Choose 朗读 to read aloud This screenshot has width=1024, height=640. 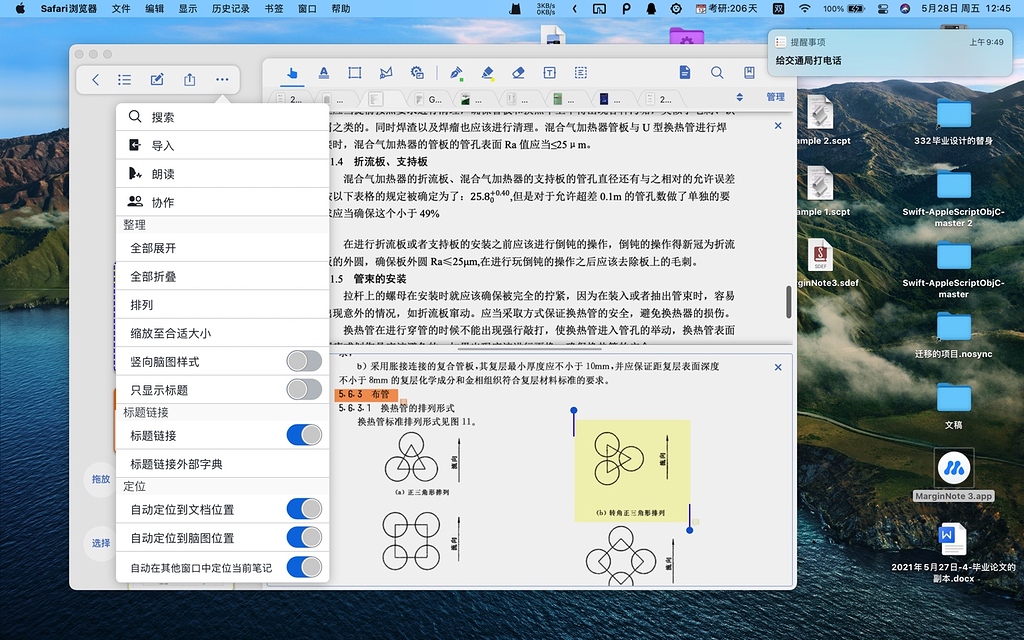coord(180,173)
